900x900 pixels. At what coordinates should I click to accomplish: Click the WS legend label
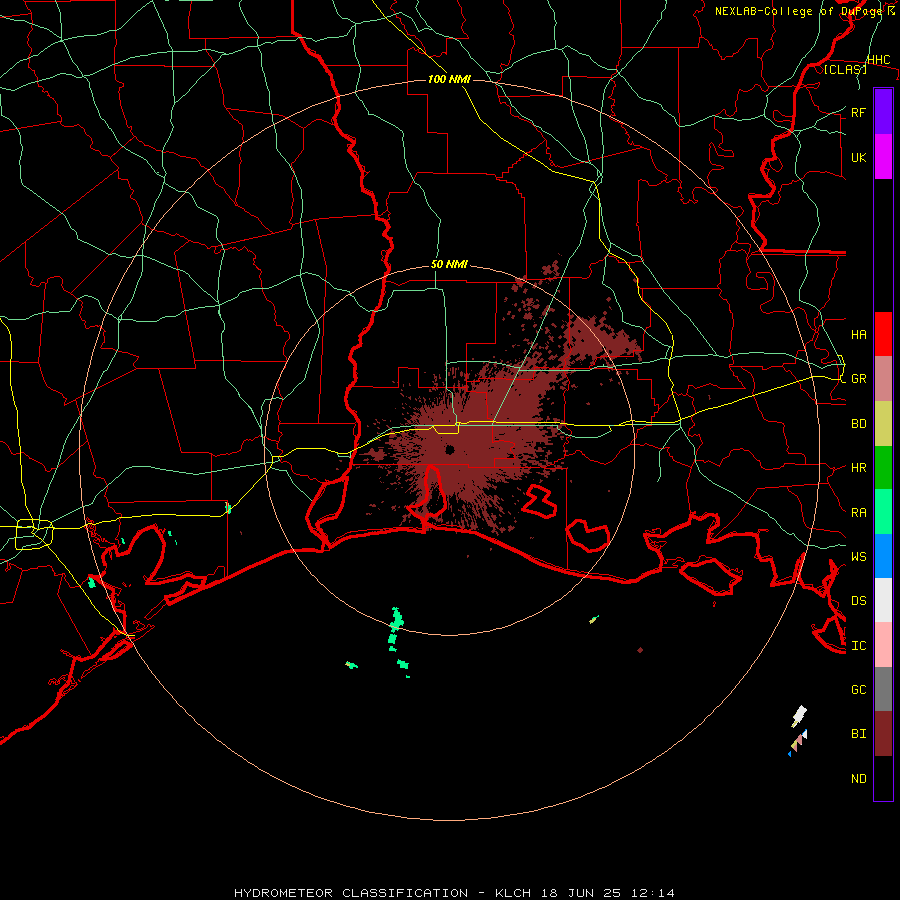pyautogui.click(x=858, y=556)
